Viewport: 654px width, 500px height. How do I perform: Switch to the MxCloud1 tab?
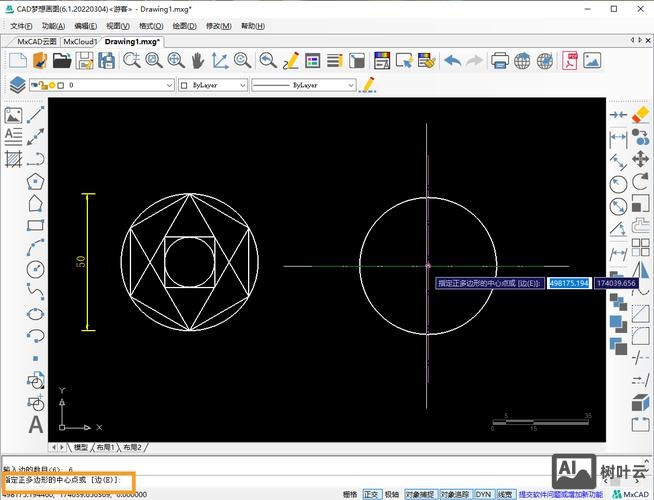tap(80, 42)
